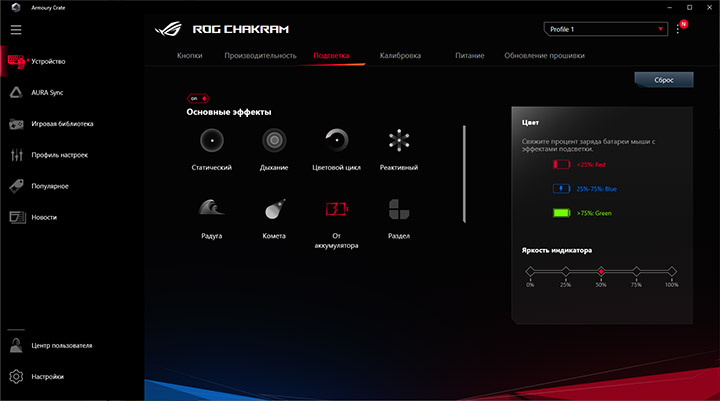The image size is (720, 401).
Task: Select the Цветовой цикл effect
Action: pyautogui.click(x=337, y=149)
